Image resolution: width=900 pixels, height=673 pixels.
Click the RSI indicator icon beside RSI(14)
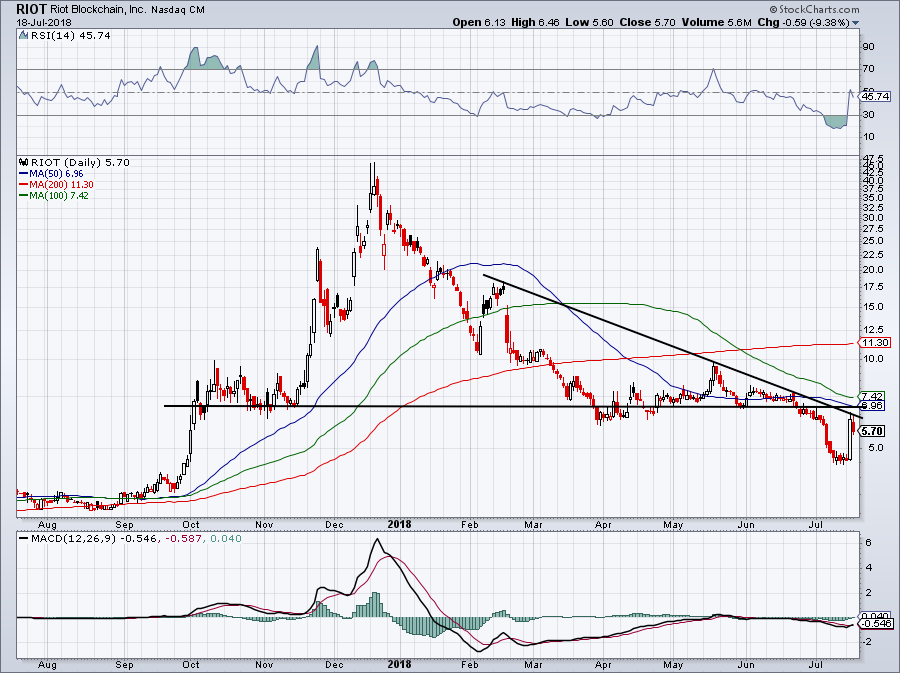(23, 36)
